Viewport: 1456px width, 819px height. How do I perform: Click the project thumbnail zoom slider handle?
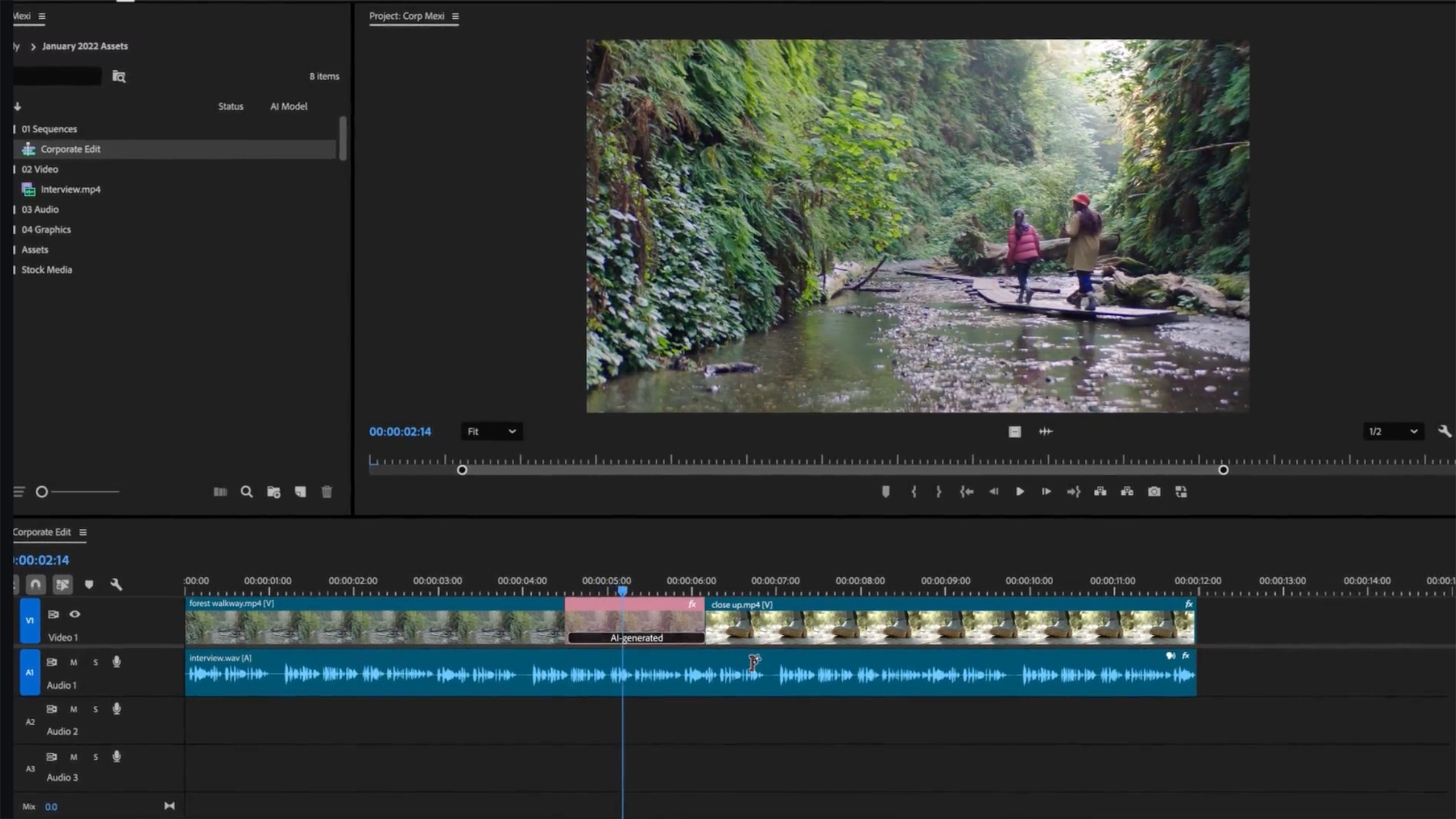[42, 492]
